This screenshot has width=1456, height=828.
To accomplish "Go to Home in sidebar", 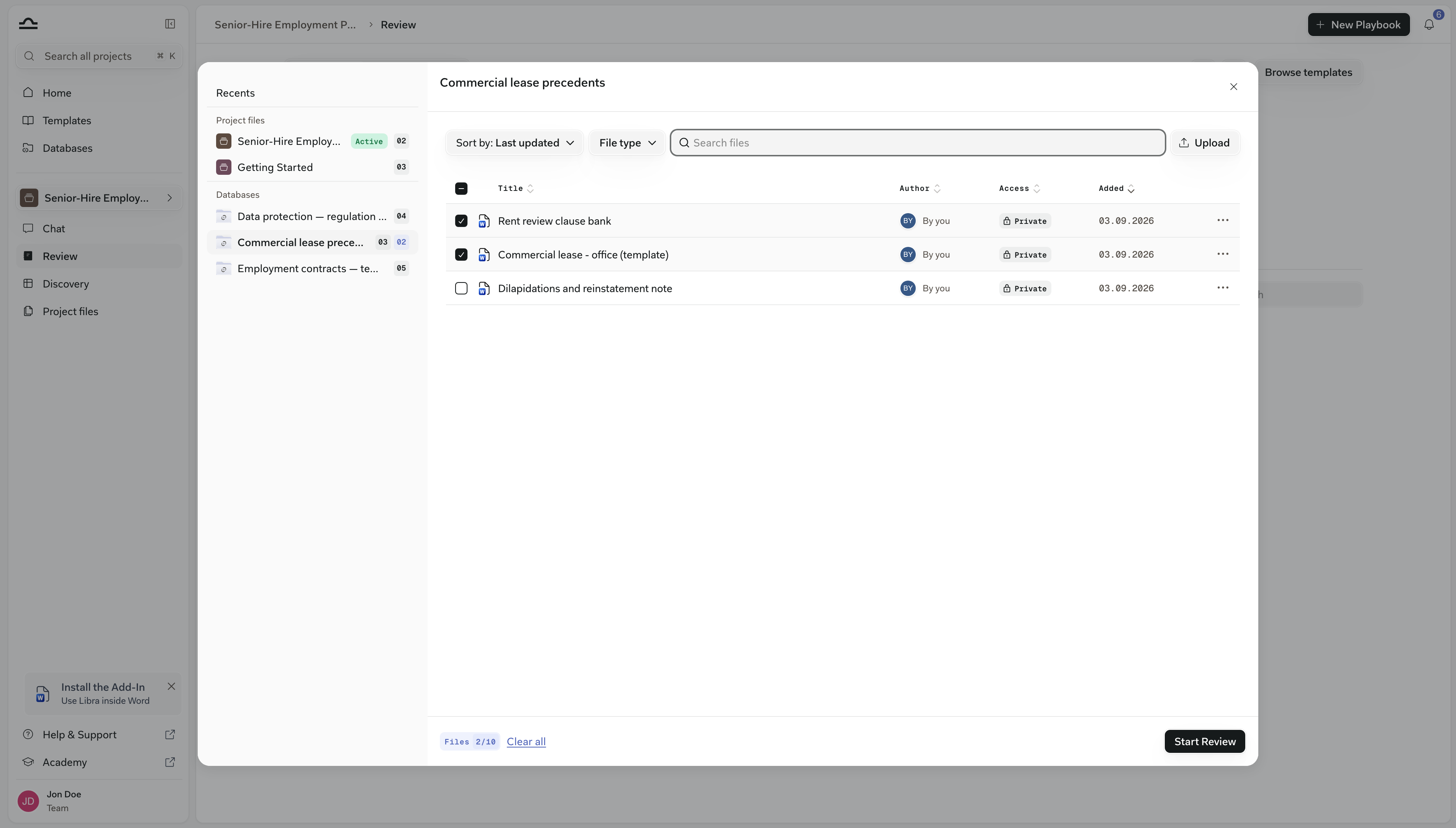I will 99,93.
